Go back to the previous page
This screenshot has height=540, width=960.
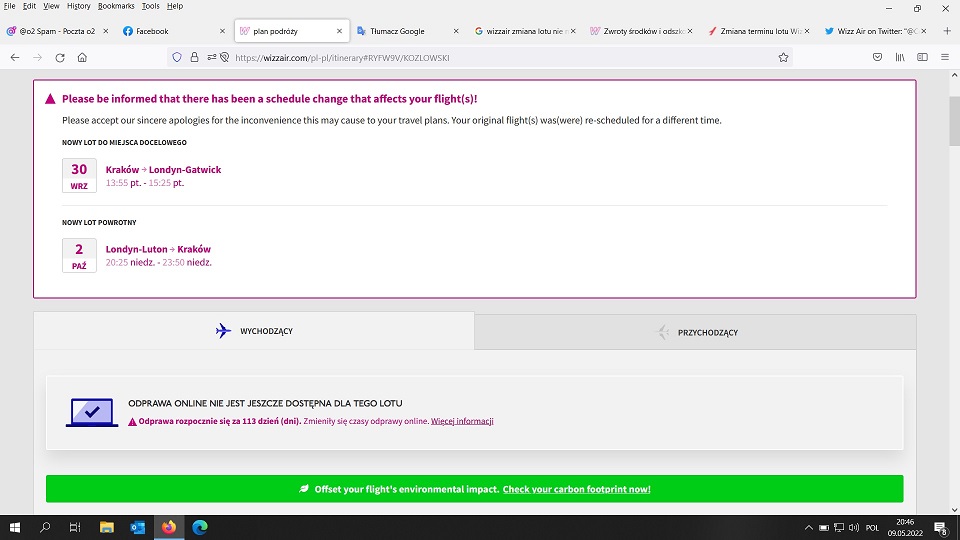[x=15, y=58]
